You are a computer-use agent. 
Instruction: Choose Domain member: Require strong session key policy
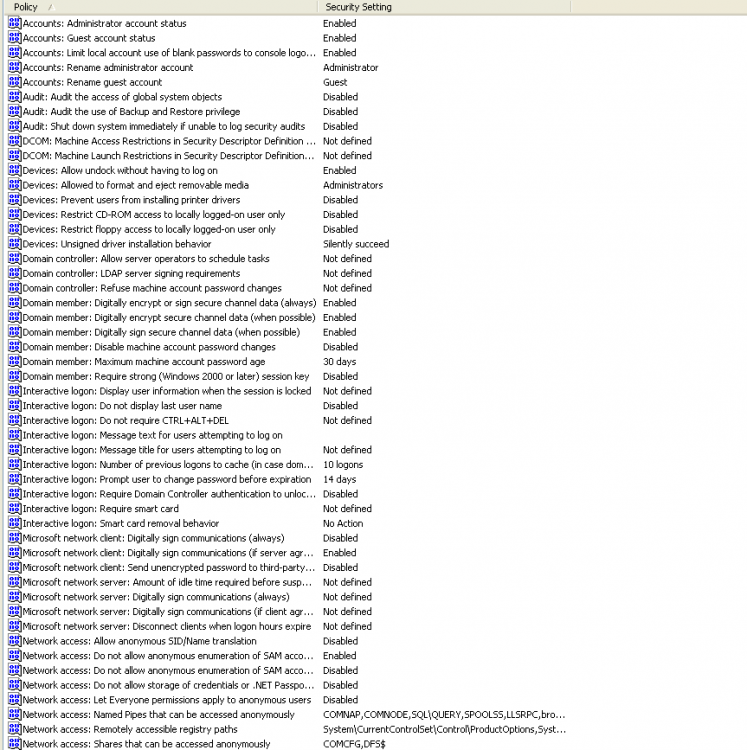tap(166, 376)
